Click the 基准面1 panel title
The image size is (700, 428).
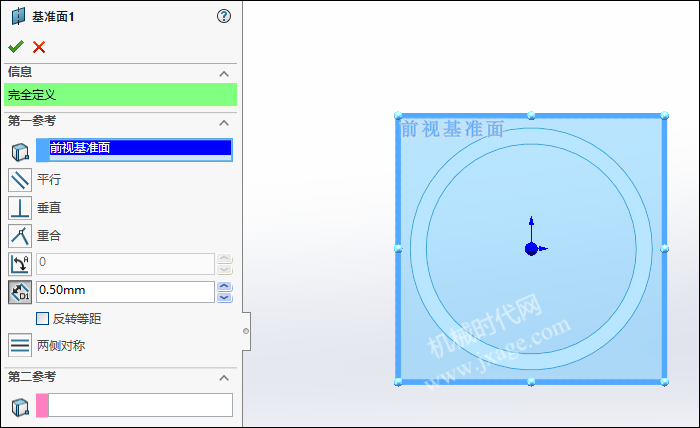pos(53,17)
